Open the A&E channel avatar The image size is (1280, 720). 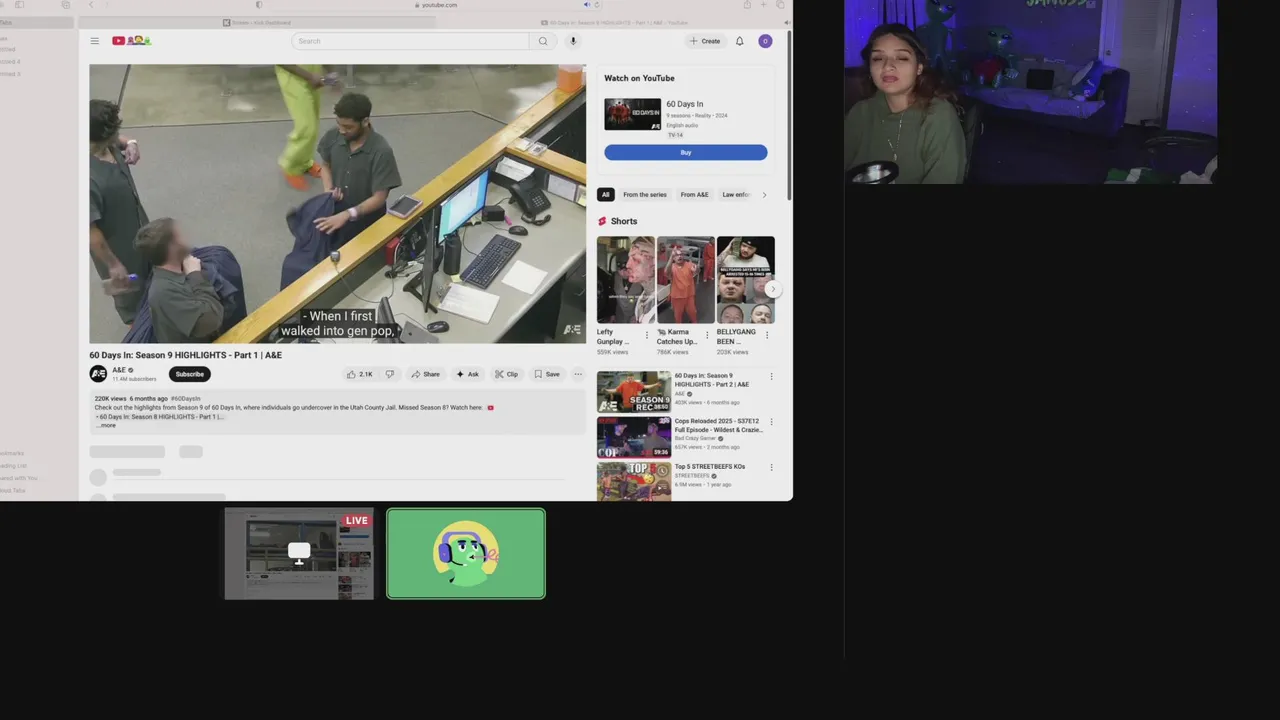point(98,374)
